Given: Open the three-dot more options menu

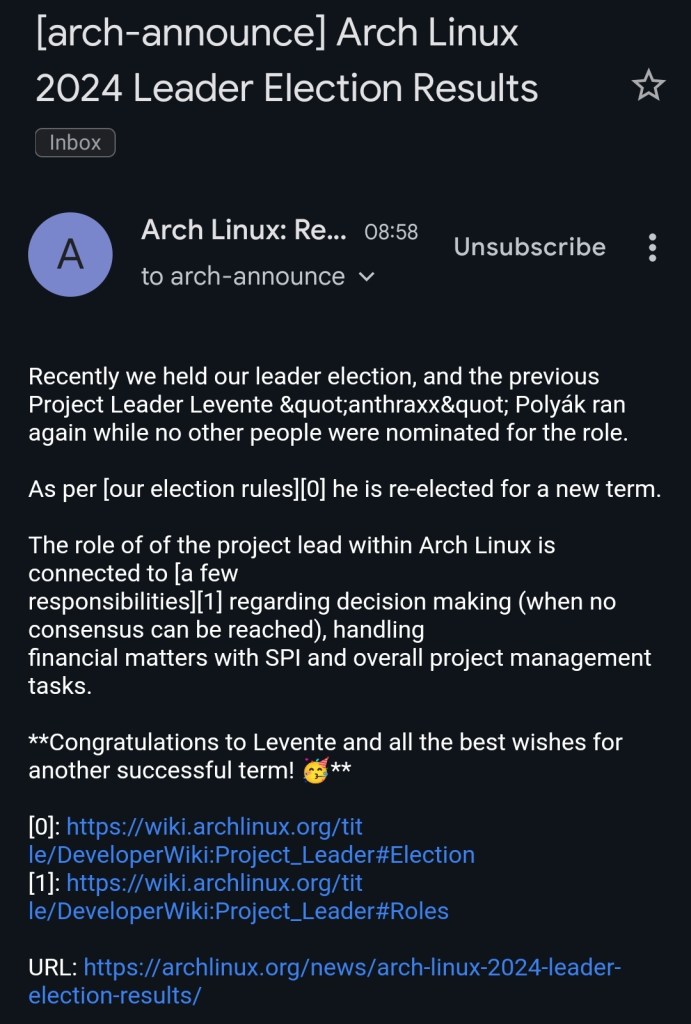Looking at the screenshot, I should pos(652,247).
